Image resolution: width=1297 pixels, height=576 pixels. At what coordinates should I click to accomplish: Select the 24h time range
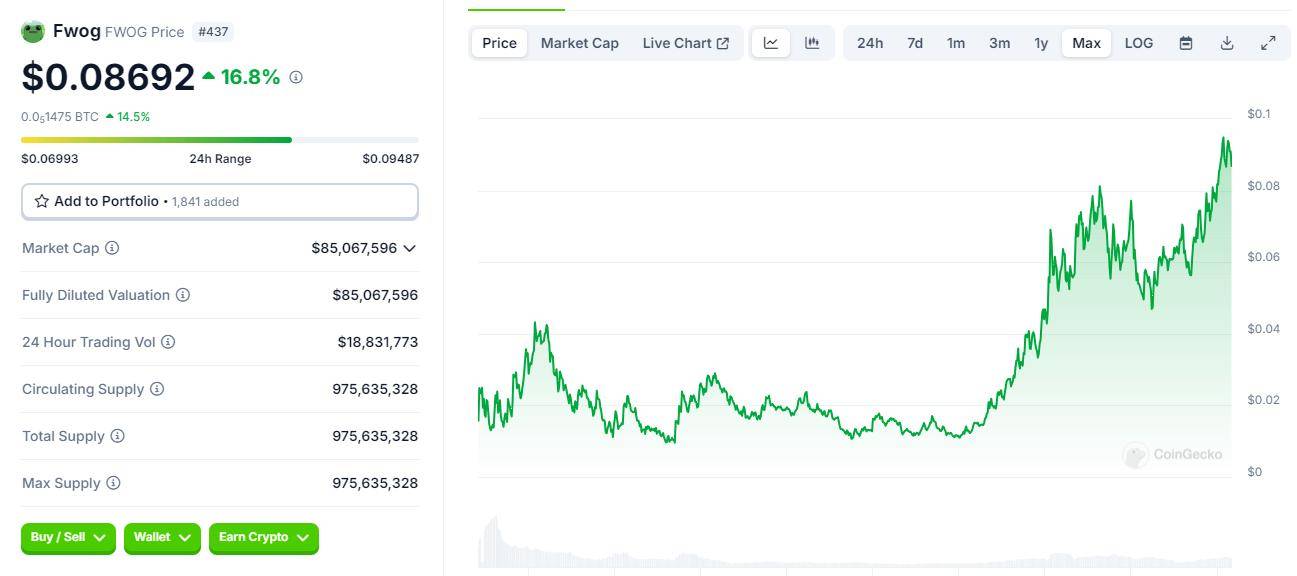tap(870, 43)
